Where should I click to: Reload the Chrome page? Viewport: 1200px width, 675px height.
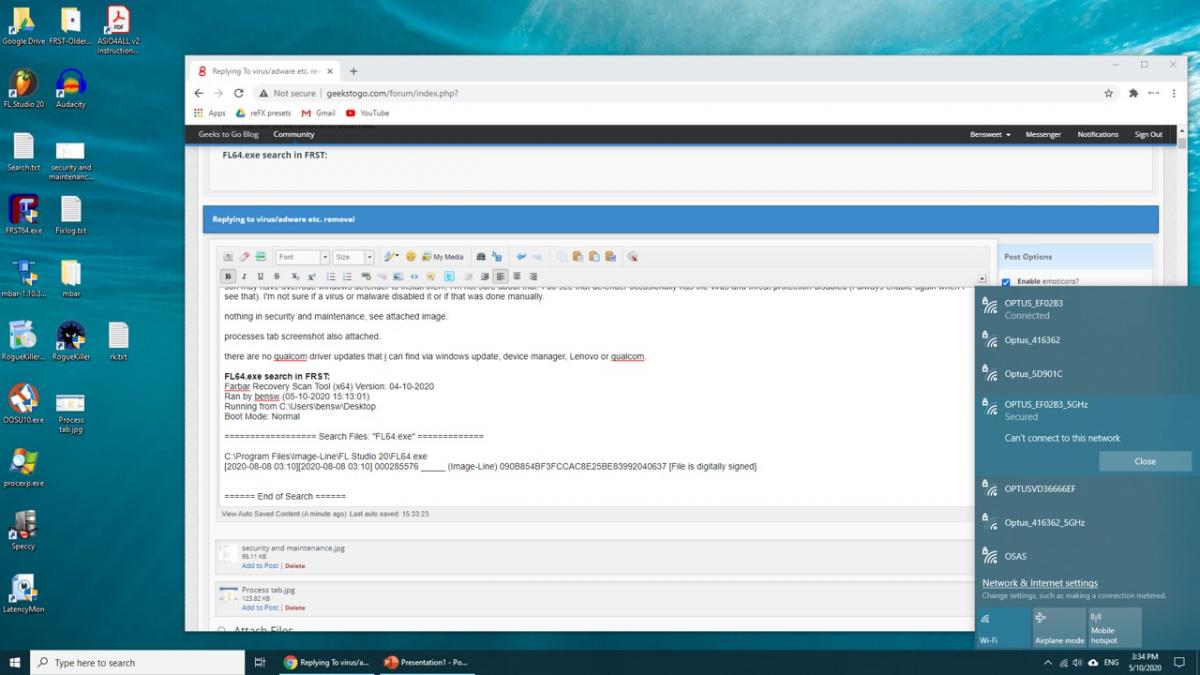(x=238, y=93)
